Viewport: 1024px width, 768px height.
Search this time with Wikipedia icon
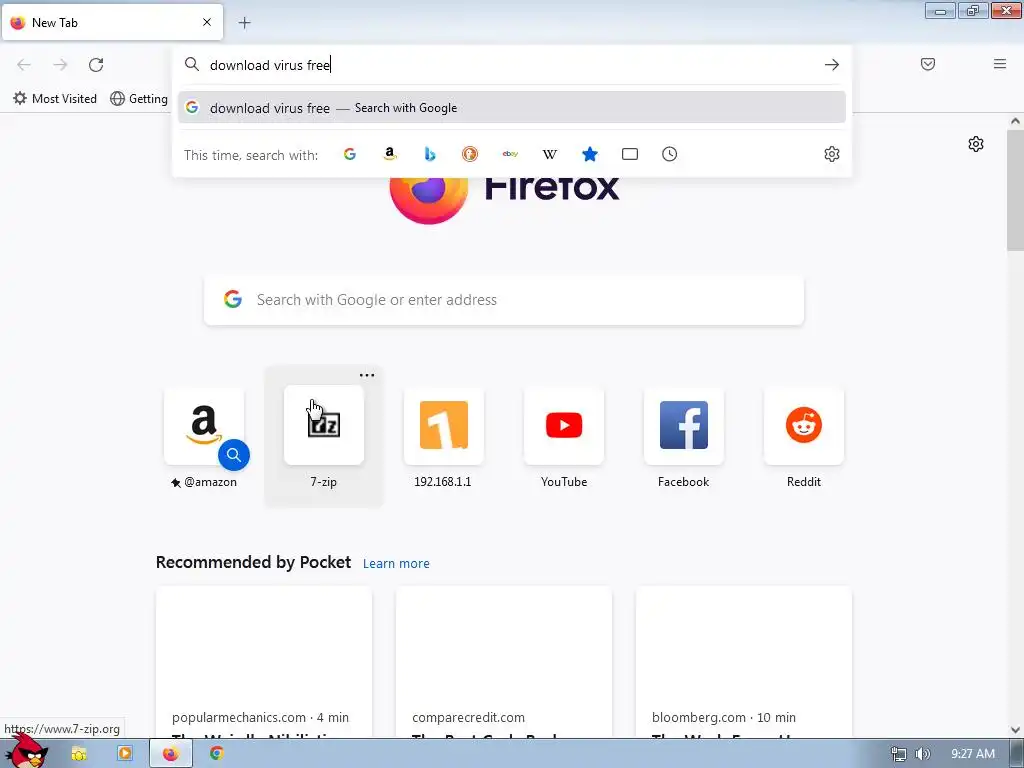(550, 154)
